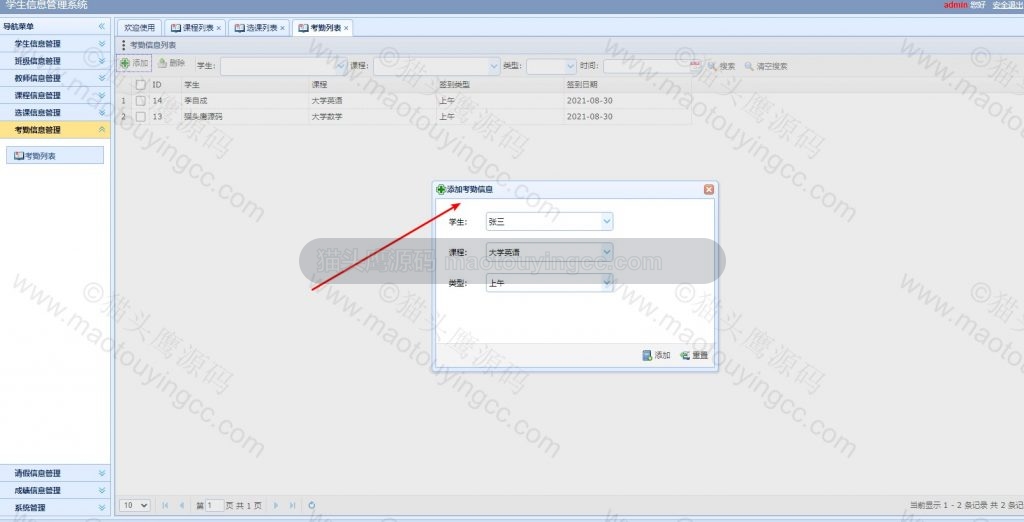The width and height of the screenshot is (1024, 522).
Task: Open the calendar picker icon
Action: coord(695,65)
